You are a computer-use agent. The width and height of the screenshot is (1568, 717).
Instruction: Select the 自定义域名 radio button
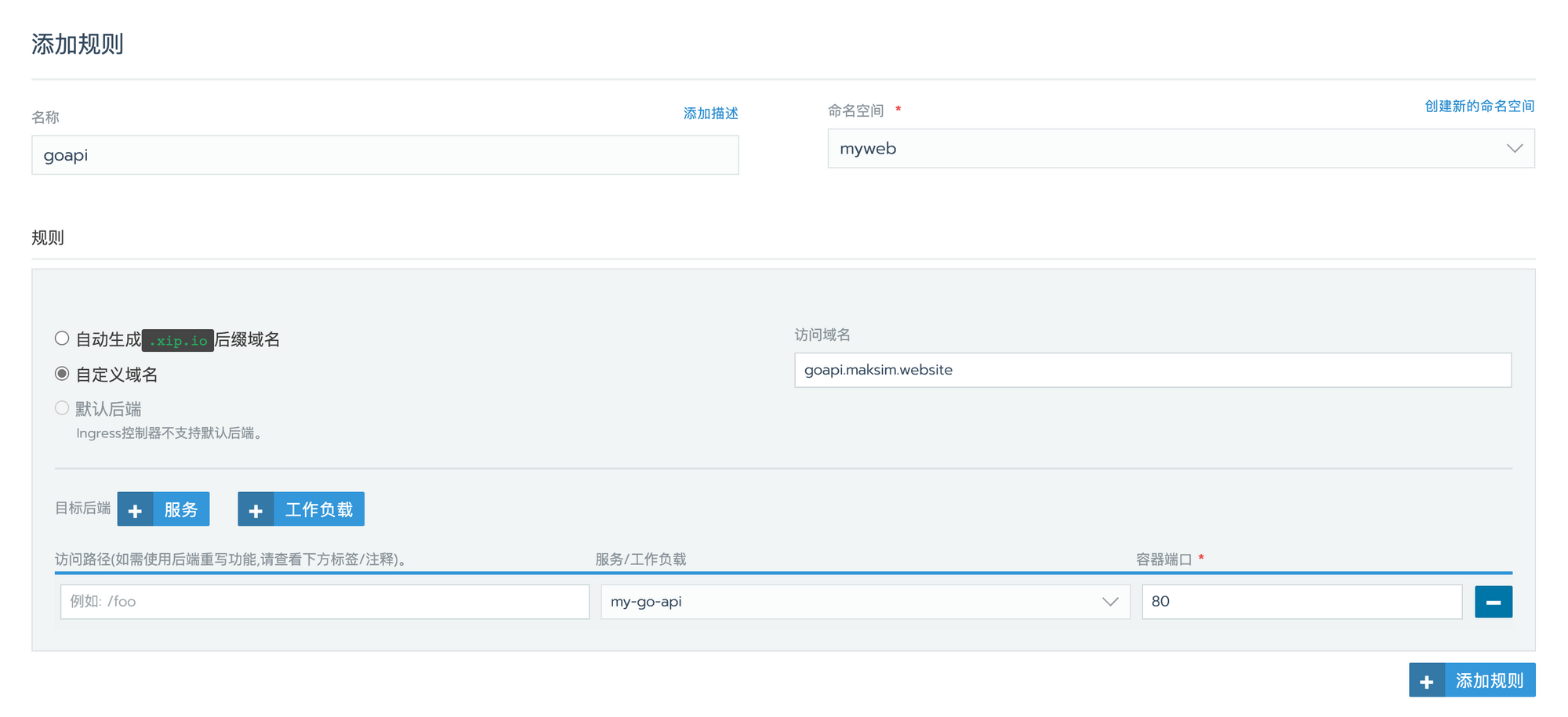click(x=62, y=374)
